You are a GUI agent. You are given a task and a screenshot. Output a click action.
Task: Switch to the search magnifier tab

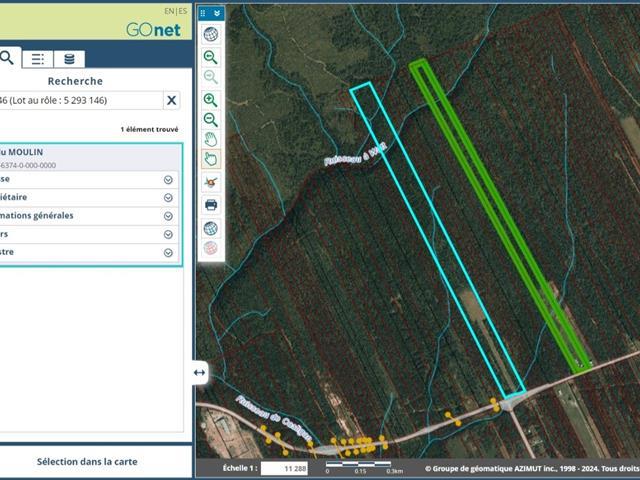[8, 58]
